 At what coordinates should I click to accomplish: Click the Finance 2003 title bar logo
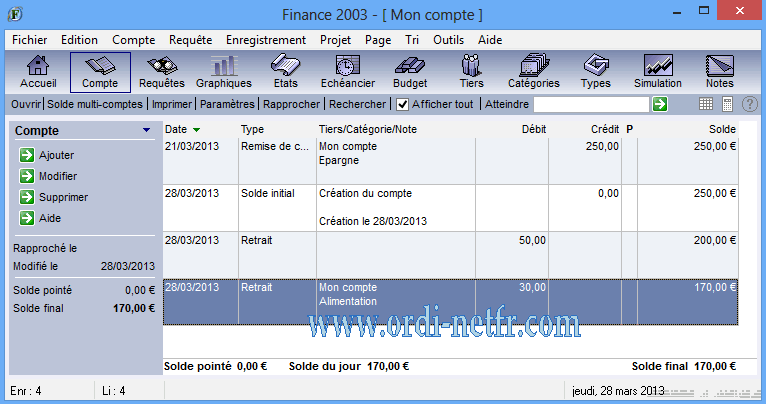[x=15, y=14]
